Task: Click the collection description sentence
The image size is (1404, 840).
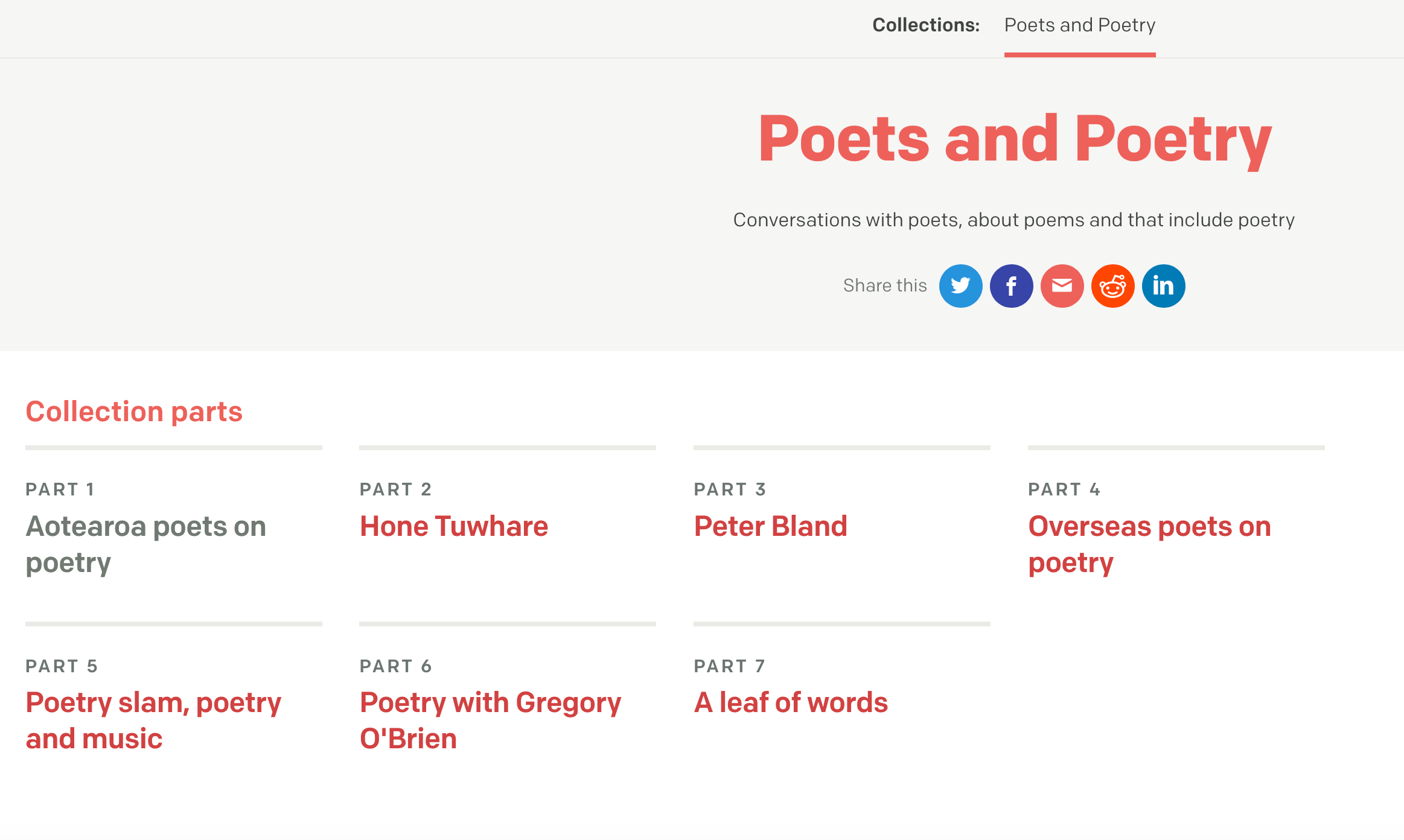Action: (x=1013, y=220)
